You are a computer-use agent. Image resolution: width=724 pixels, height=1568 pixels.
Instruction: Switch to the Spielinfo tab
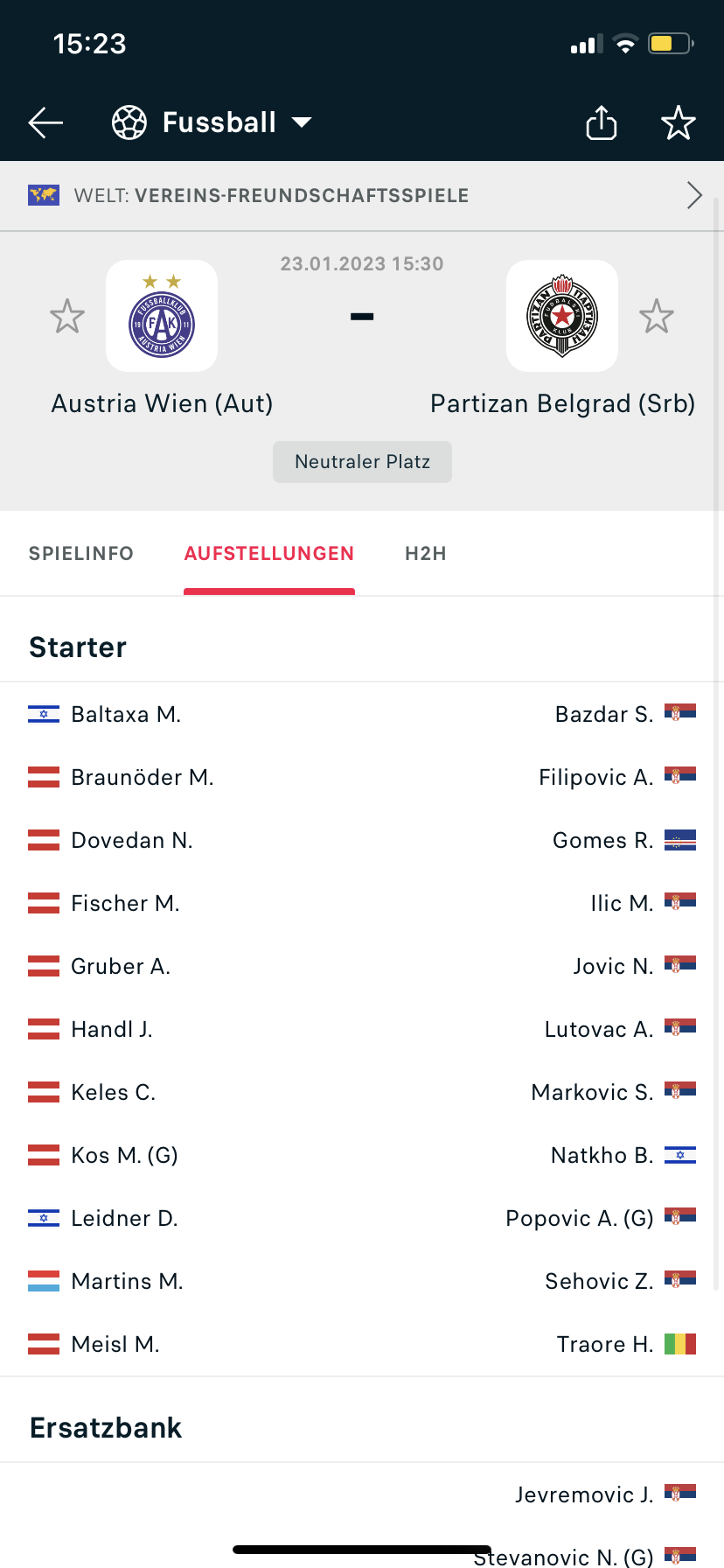(81, 554)
